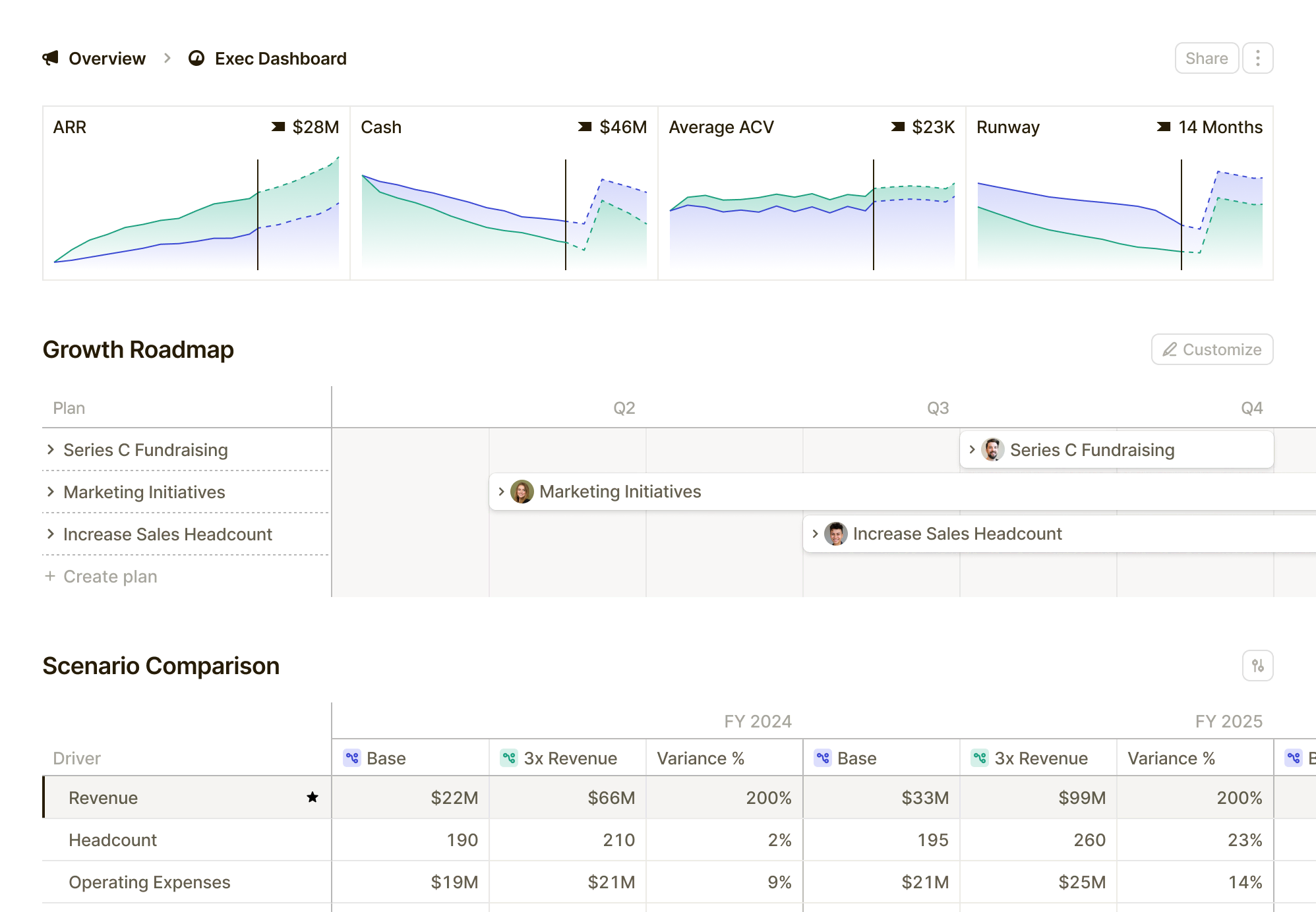The height and width of the screenshot is (912, 1316).
Task: Open the three-dot more options menu
Action: (1257, 59)
